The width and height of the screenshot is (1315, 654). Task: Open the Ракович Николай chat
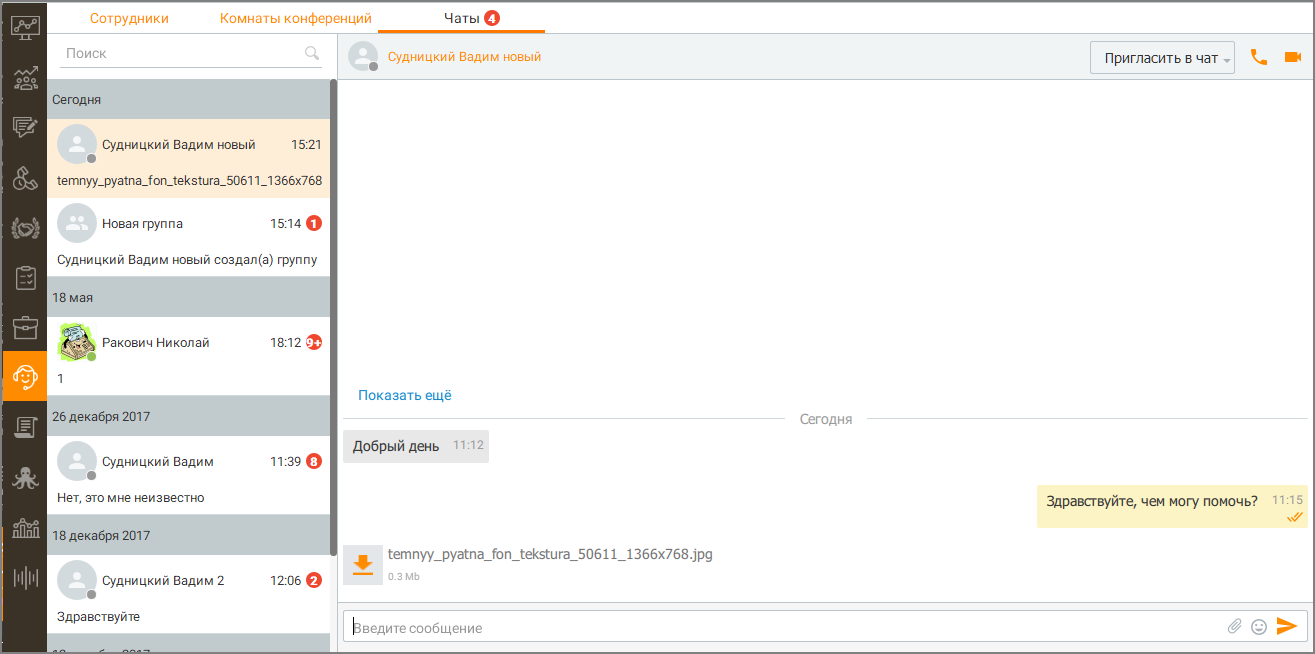pos(189,357)
